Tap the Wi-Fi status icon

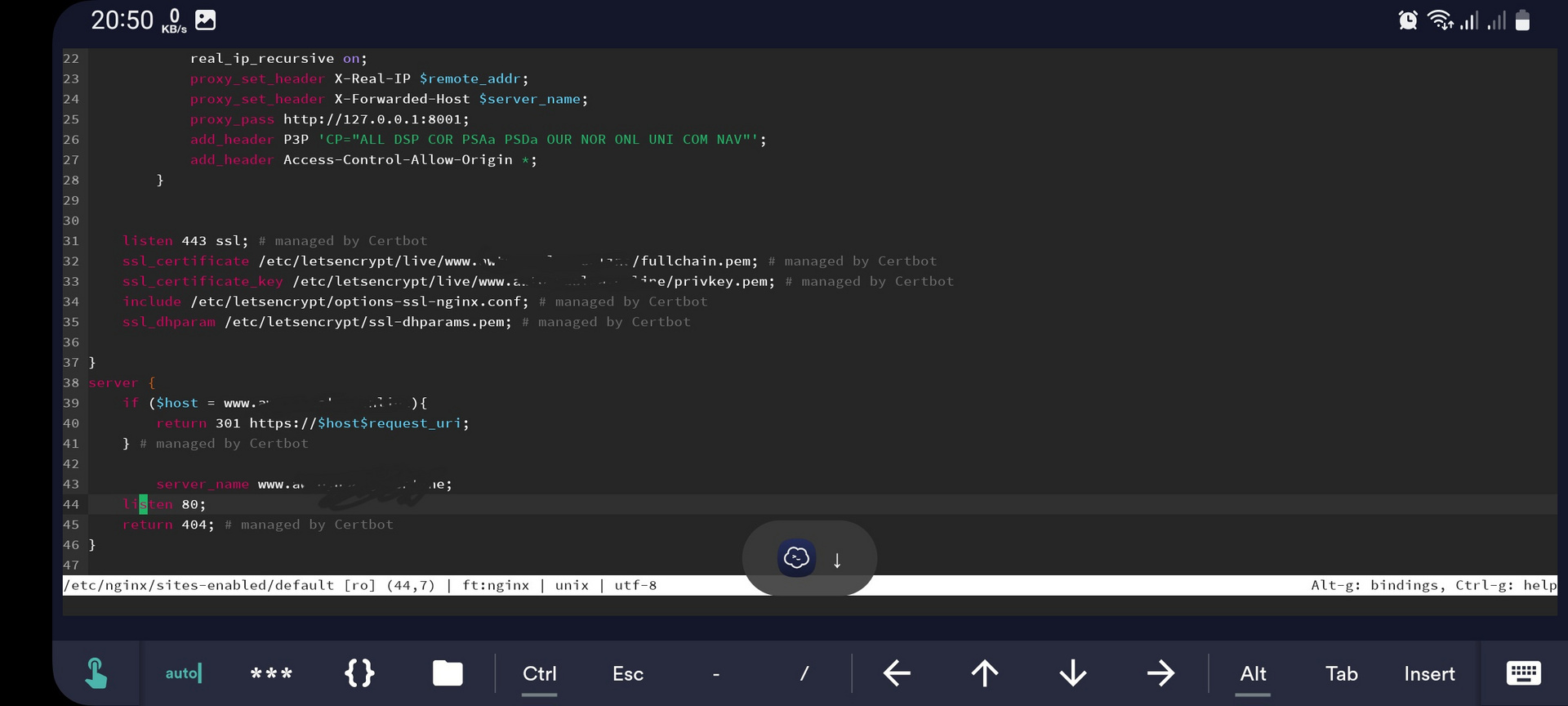(1440, 20)
